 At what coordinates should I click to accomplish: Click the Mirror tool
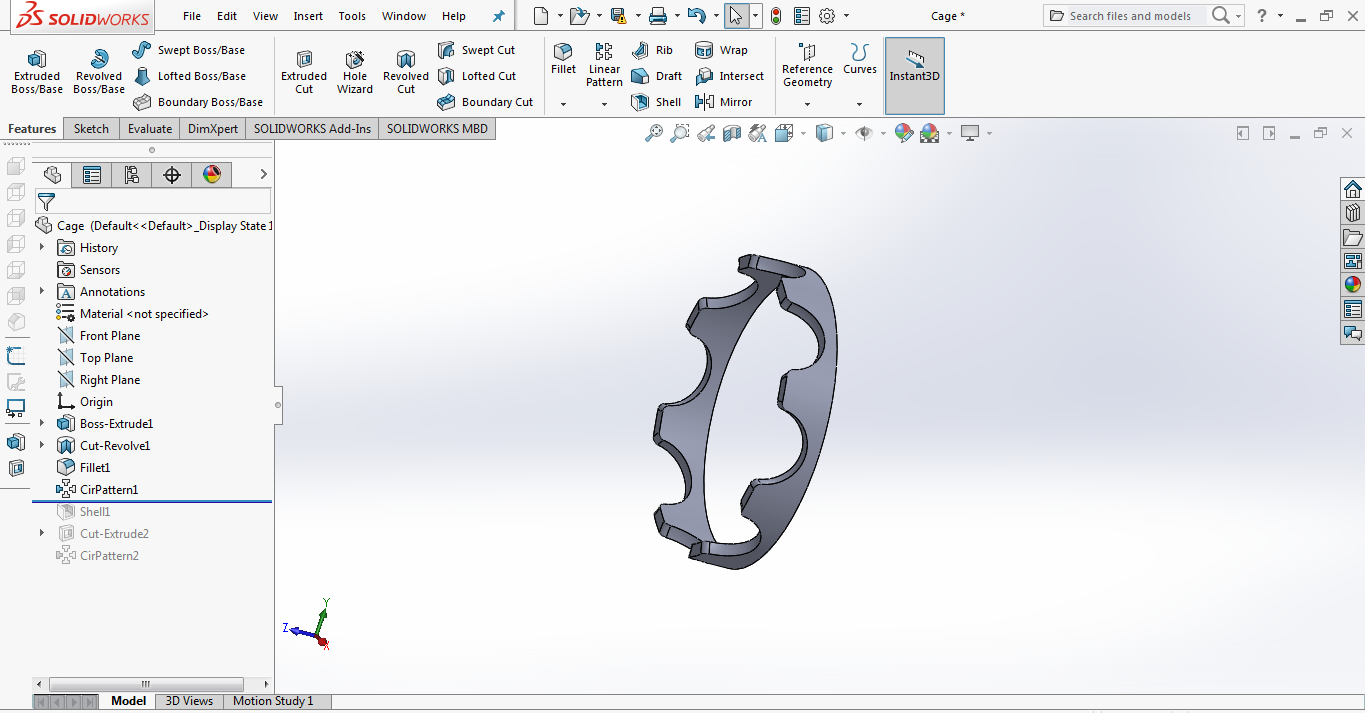click(723, 102)
